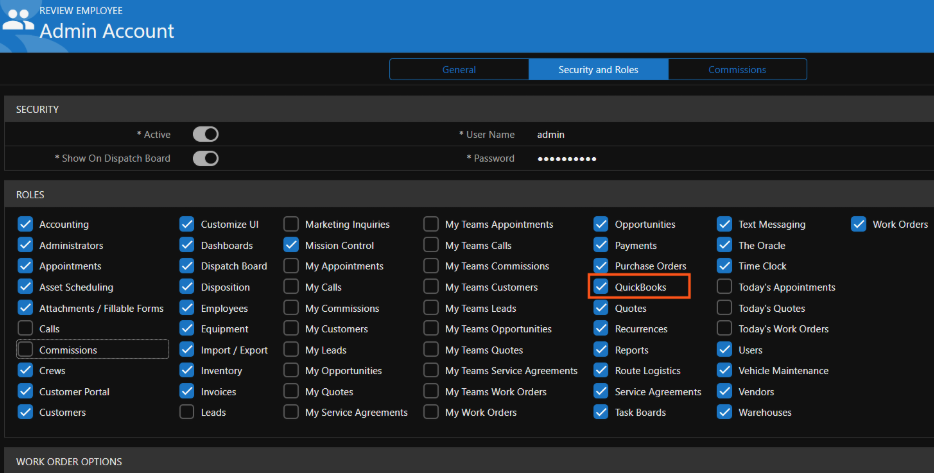Check the My Calls checkbox
Screen dimensions: 934x473
point(291,287)
